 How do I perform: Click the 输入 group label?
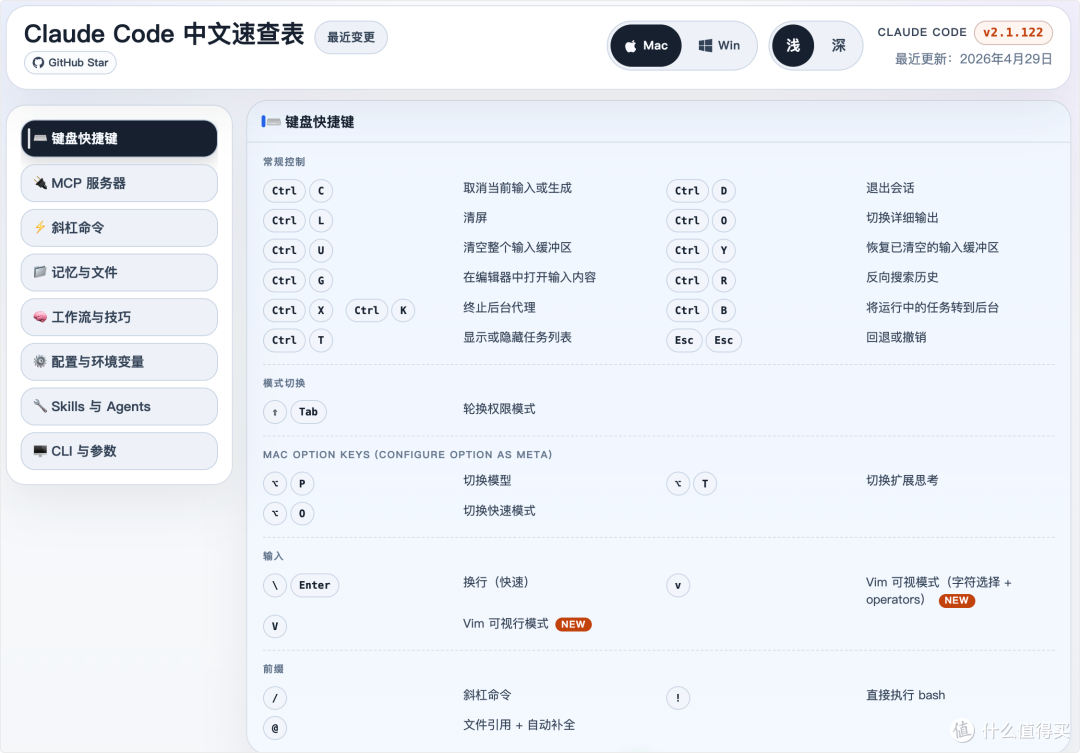[273, 556]
